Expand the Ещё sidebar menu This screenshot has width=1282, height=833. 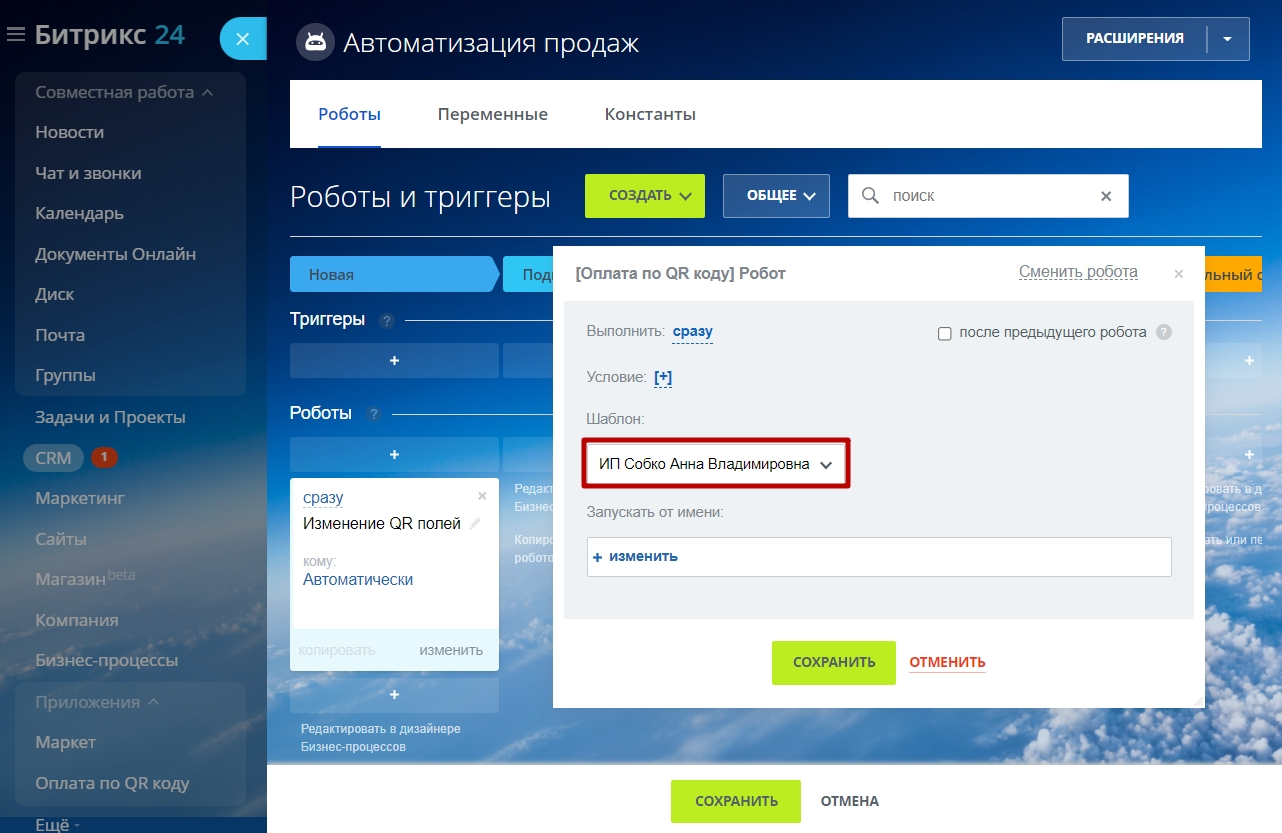tap(57, 825)
